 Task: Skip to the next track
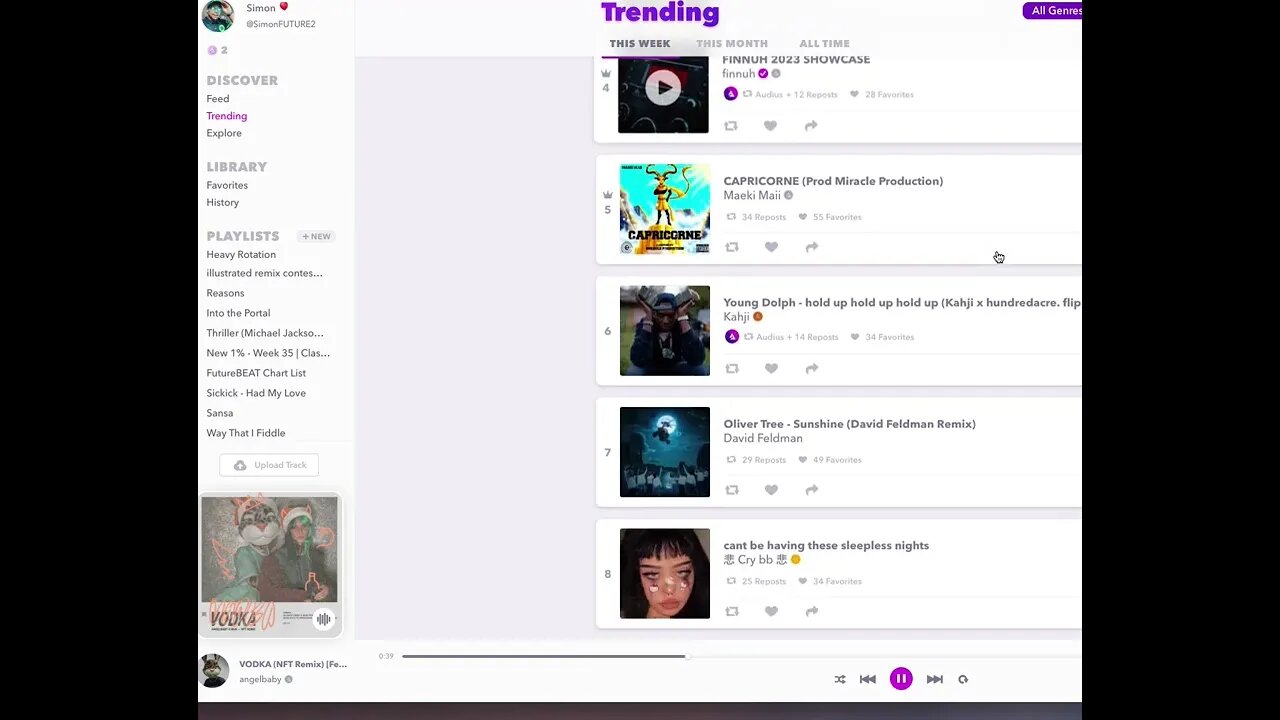(x=934, y=679)
